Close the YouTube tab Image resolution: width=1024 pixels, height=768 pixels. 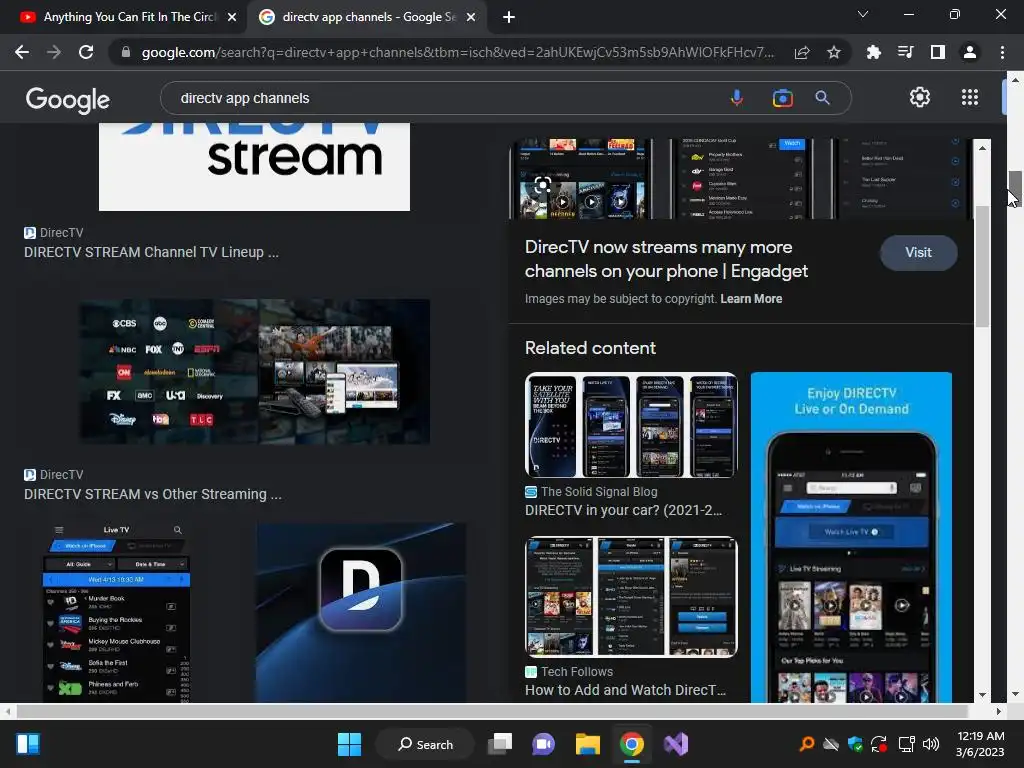[x=232, y=17]
